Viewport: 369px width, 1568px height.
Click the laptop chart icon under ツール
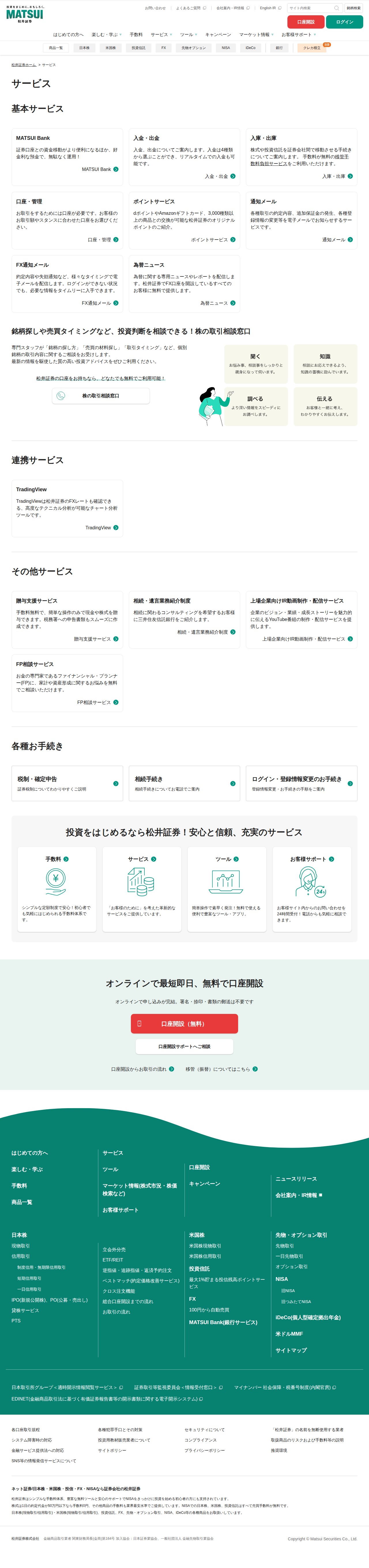226,881
